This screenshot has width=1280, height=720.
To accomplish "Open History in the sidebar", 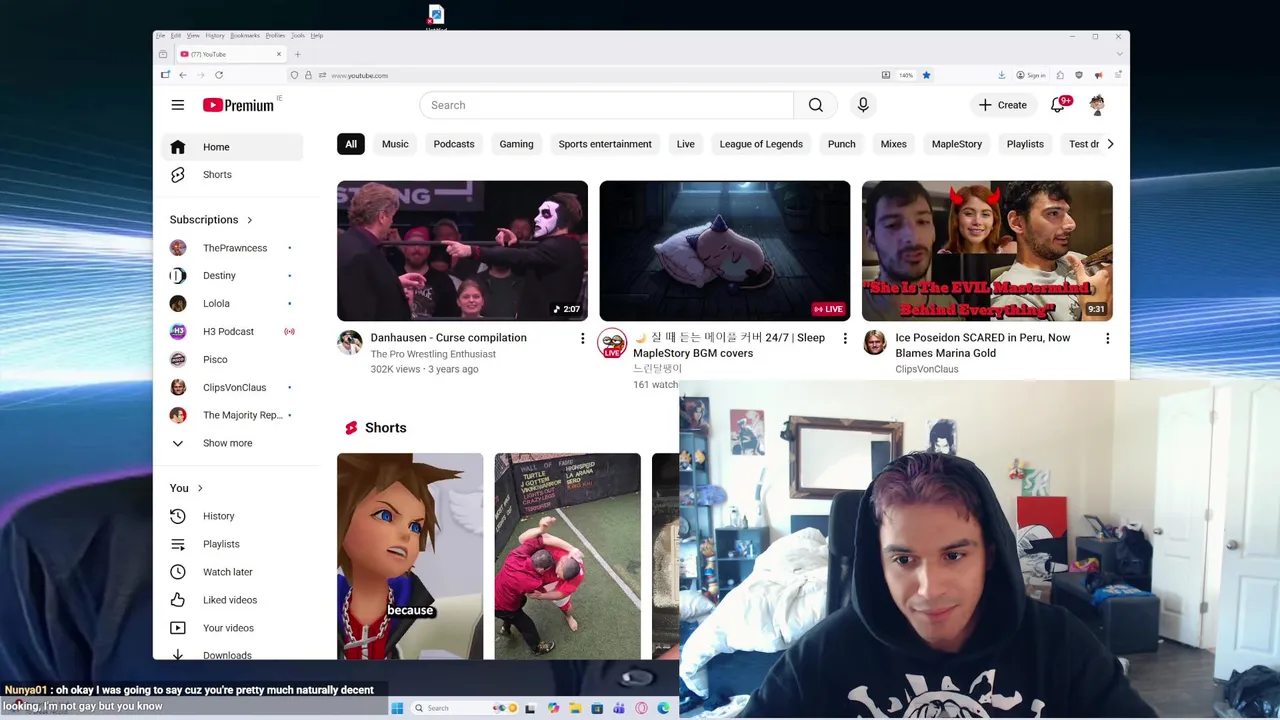I will pyautogui.click(x=232, y=516).
